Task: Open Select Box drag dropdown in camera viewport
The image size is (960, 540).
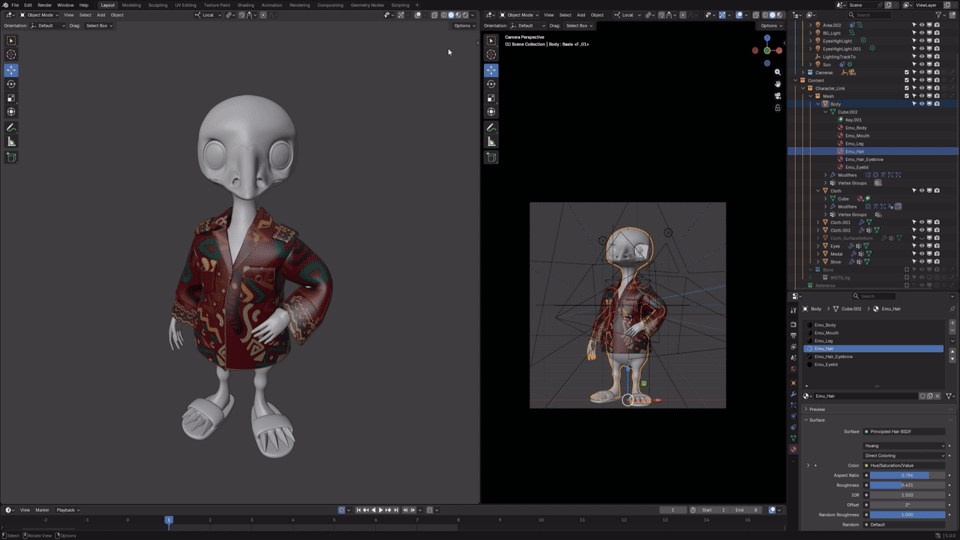Action: [579, 26]
